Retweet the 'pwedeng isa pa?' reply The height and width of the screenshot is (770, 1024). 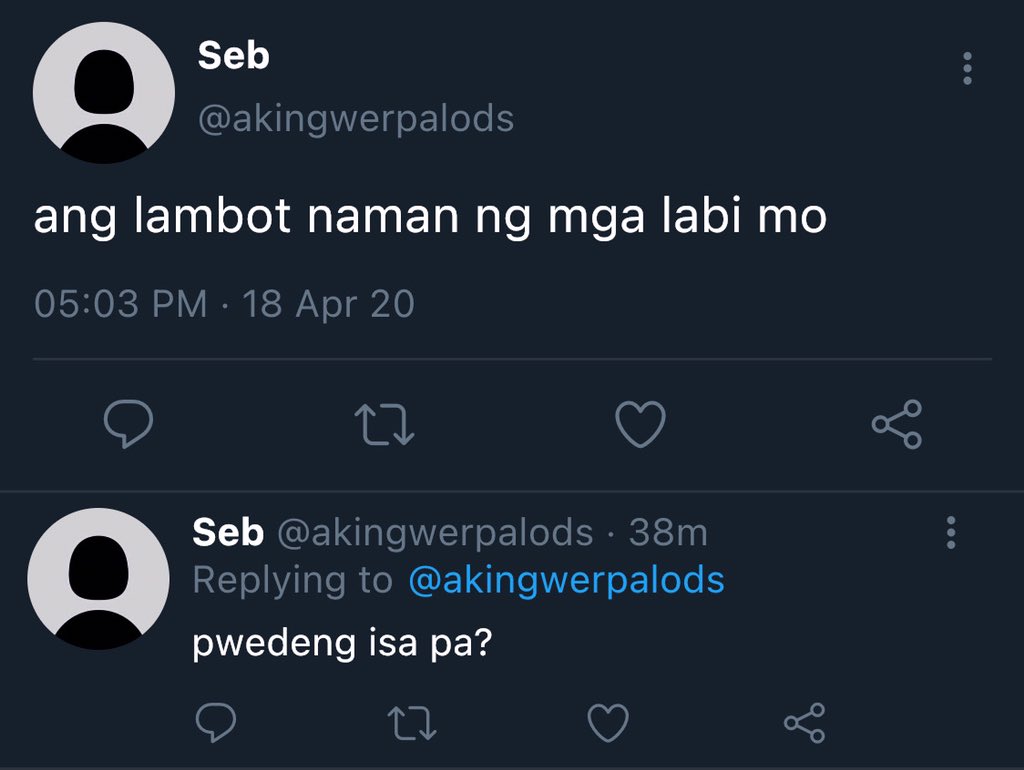click(411, 723)
